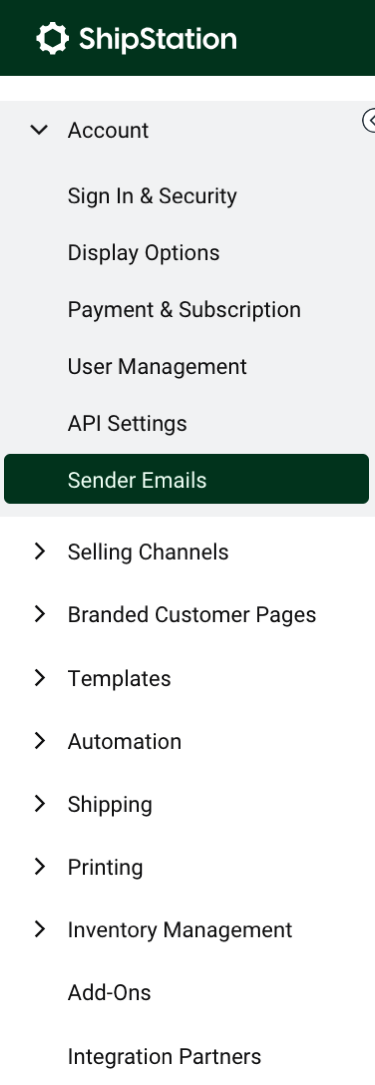Image resolution: width=375 pixels, height=1085 pixels.
Task: Open the Add-Ons page
Action: coord(109,993)
